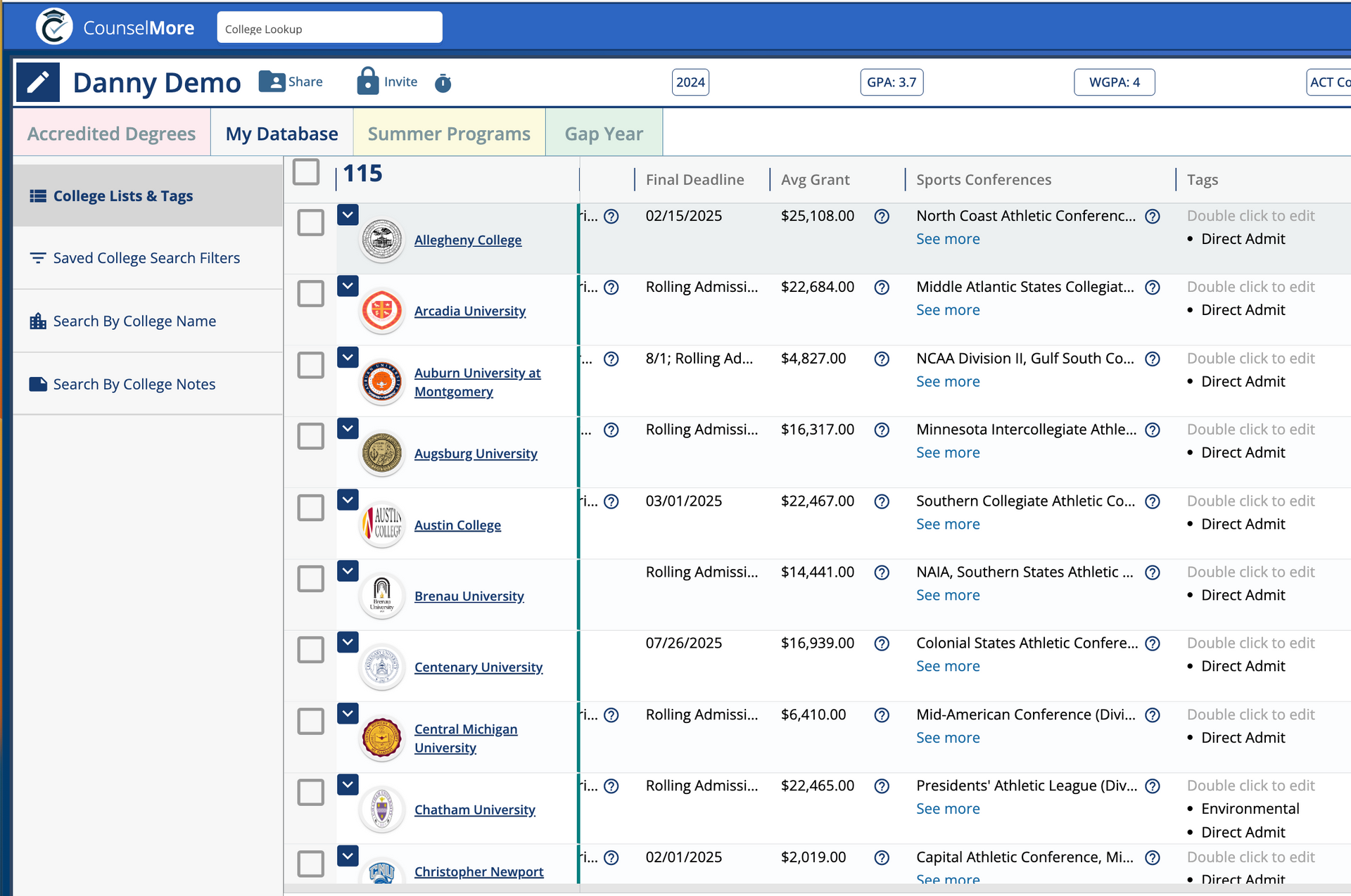Open the Gap Year tab
Image resolution: width=1351 pixels, height=896 pixels.
tap(604, 134)
